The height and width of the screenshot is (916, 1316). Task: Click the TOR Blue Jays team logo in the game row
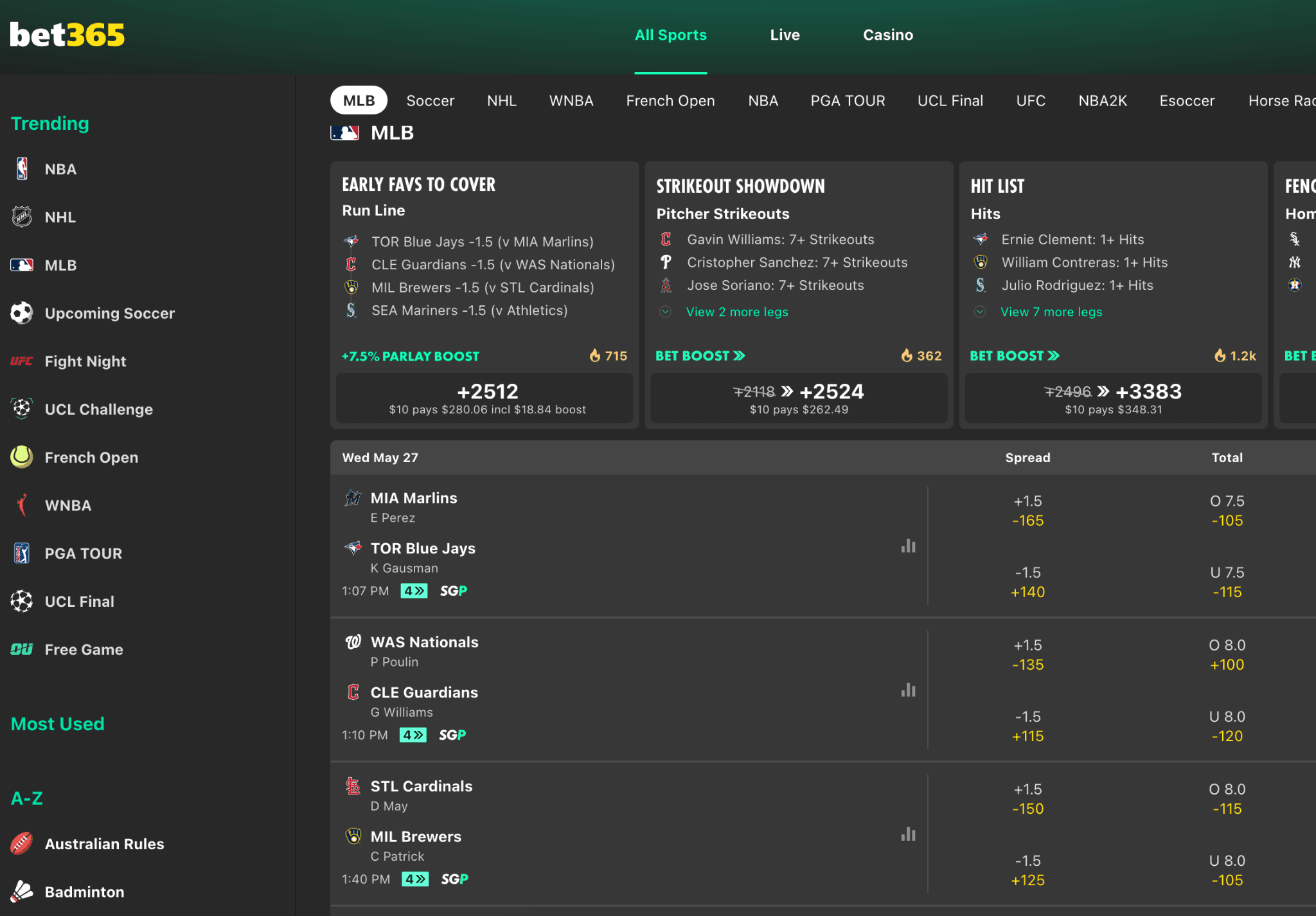353,548
